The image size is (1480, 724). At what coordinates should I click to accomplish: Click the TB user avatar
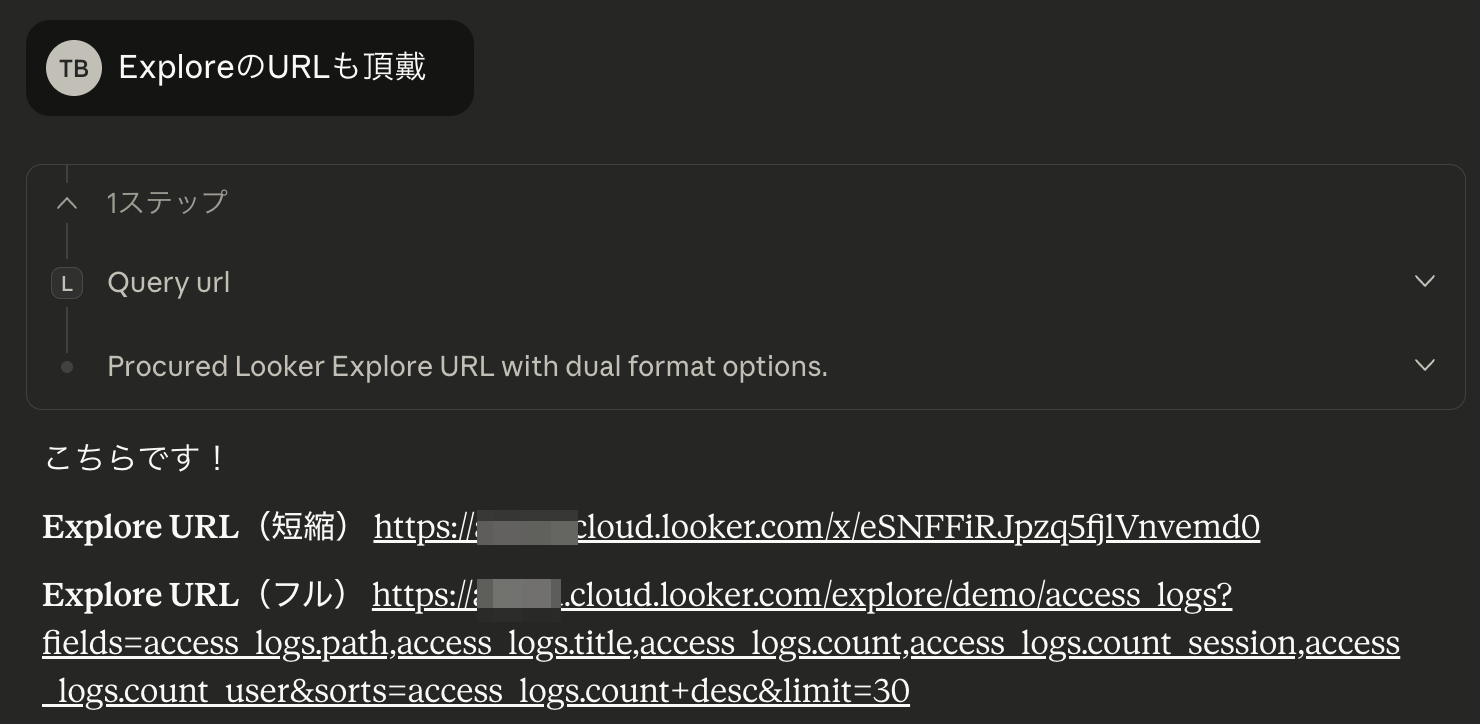click(x=74, y=68)
